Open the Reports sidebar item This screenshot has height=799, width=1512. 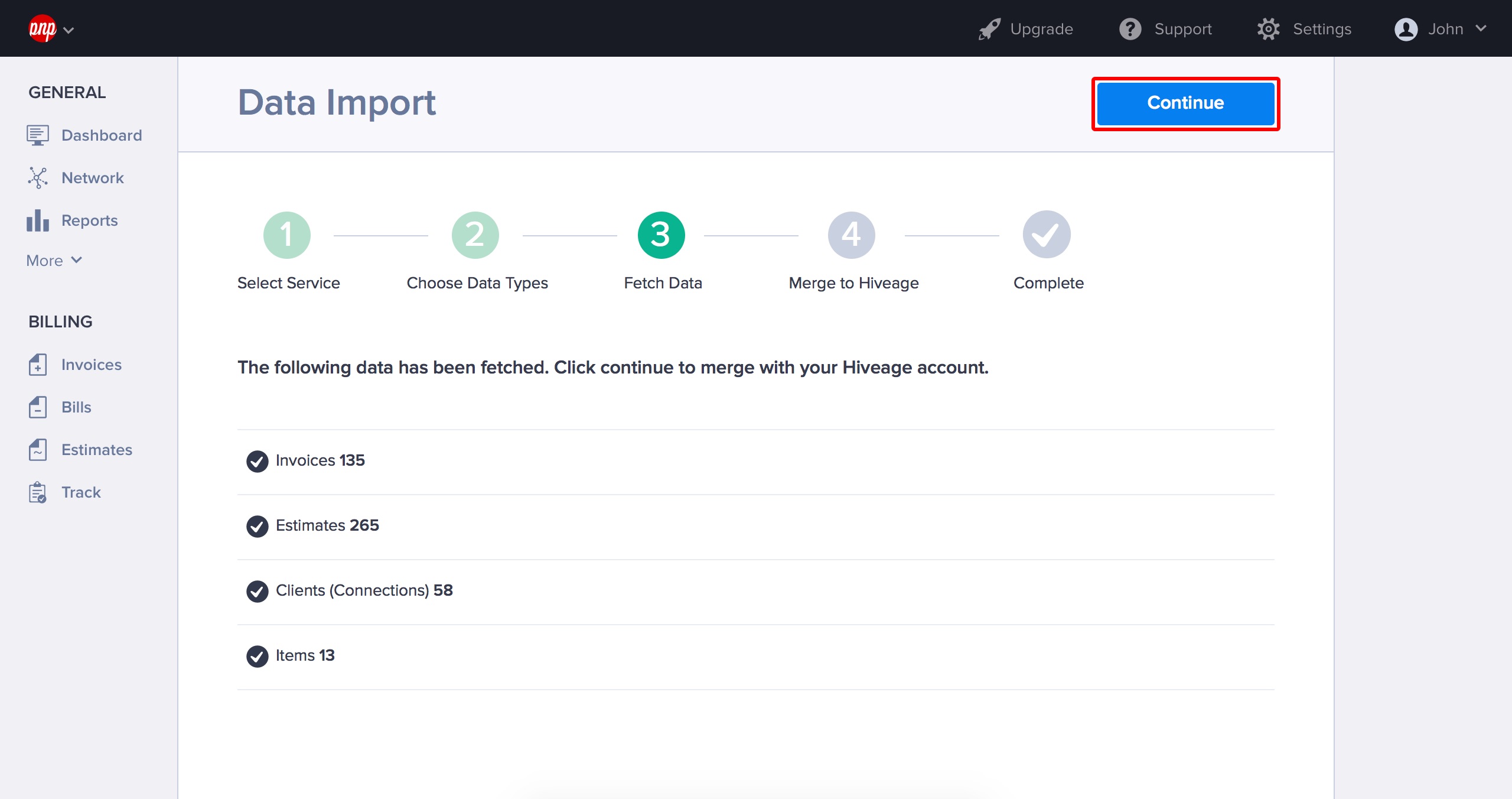[89, 220]
